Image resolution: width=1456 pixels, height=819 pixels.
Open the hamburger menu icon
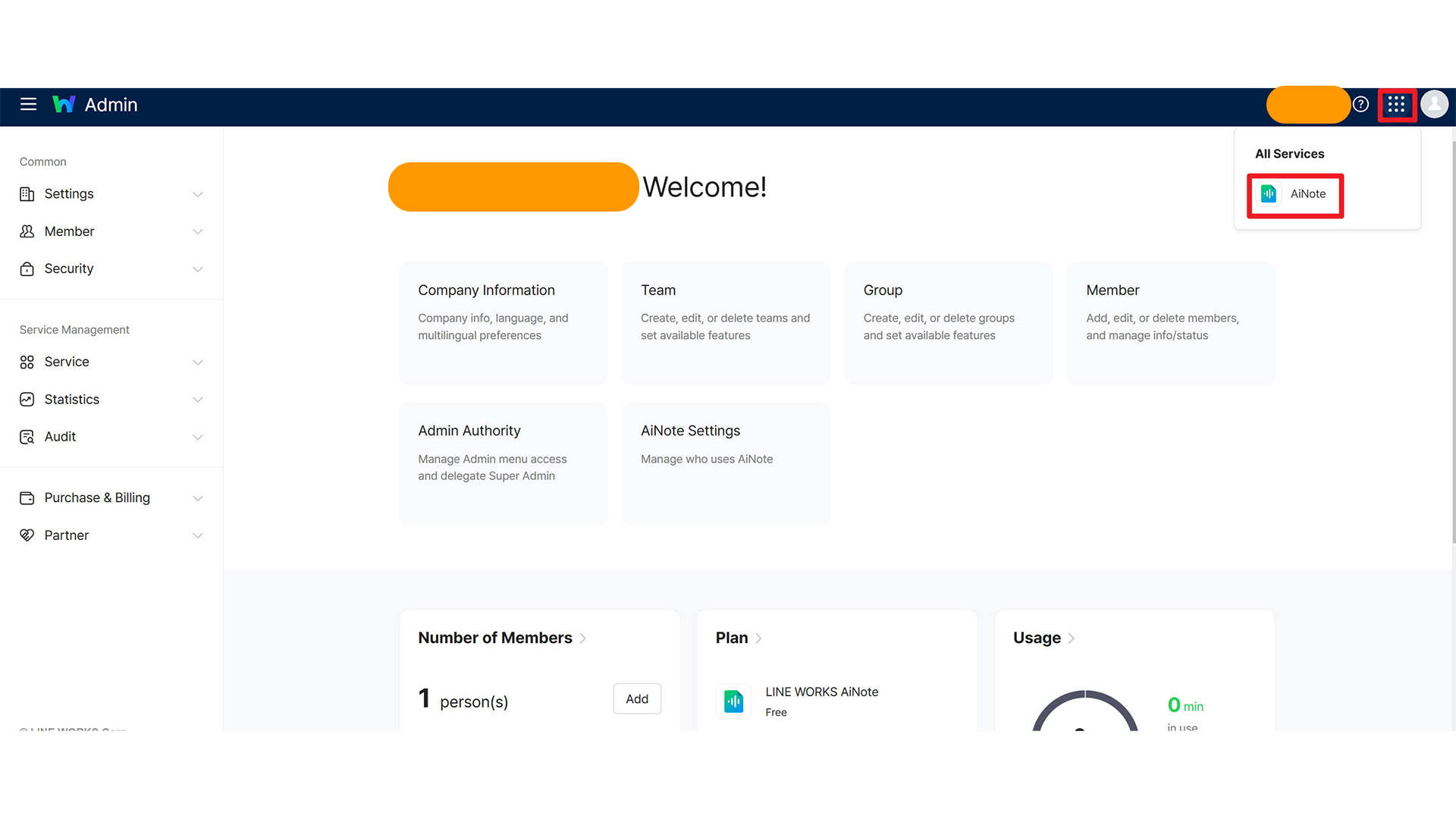pos(28,105)
